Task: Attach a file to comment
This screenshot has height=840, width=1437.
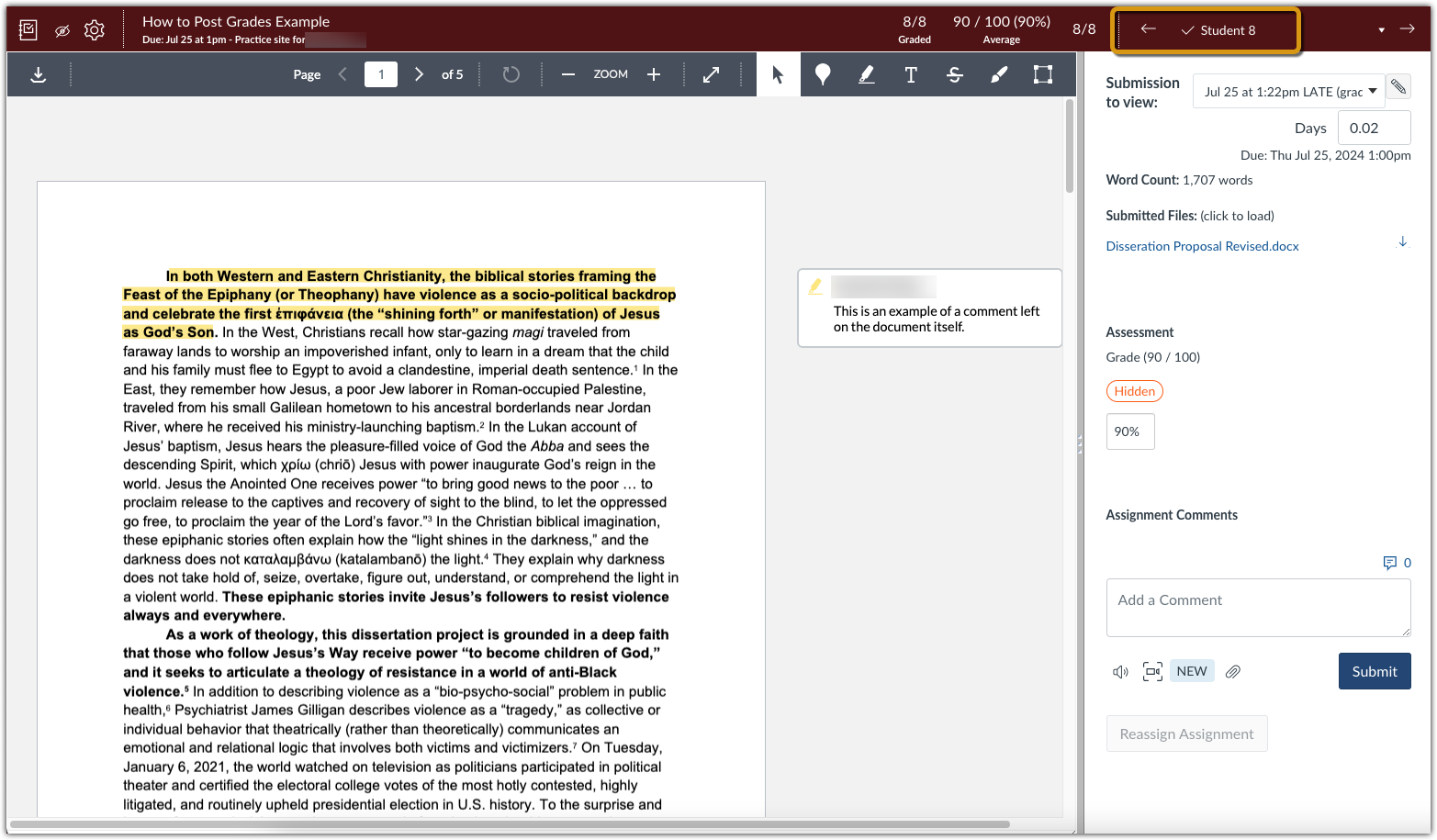Action: pos(1232,672)
